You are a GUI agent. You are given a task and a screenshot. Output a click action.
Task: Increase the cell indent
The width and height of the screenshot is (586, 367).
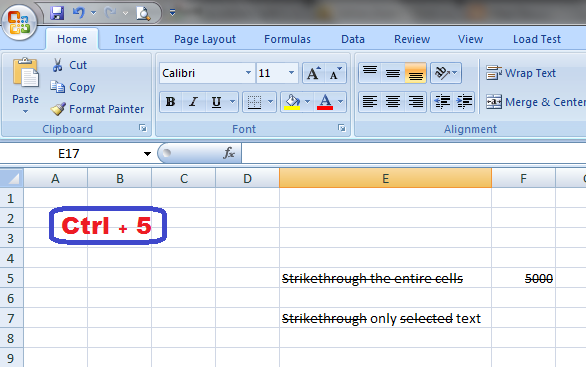coord(464,102)
